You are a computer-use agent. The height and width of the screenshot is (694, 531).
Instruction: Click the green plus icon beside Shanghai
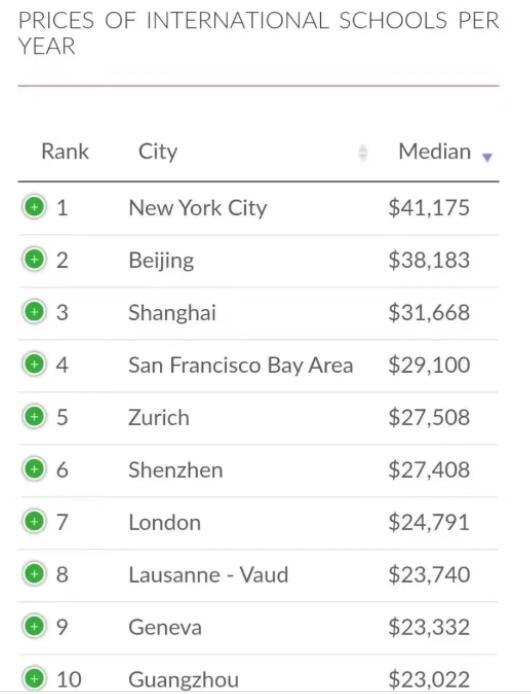click(x=34, y=312)
